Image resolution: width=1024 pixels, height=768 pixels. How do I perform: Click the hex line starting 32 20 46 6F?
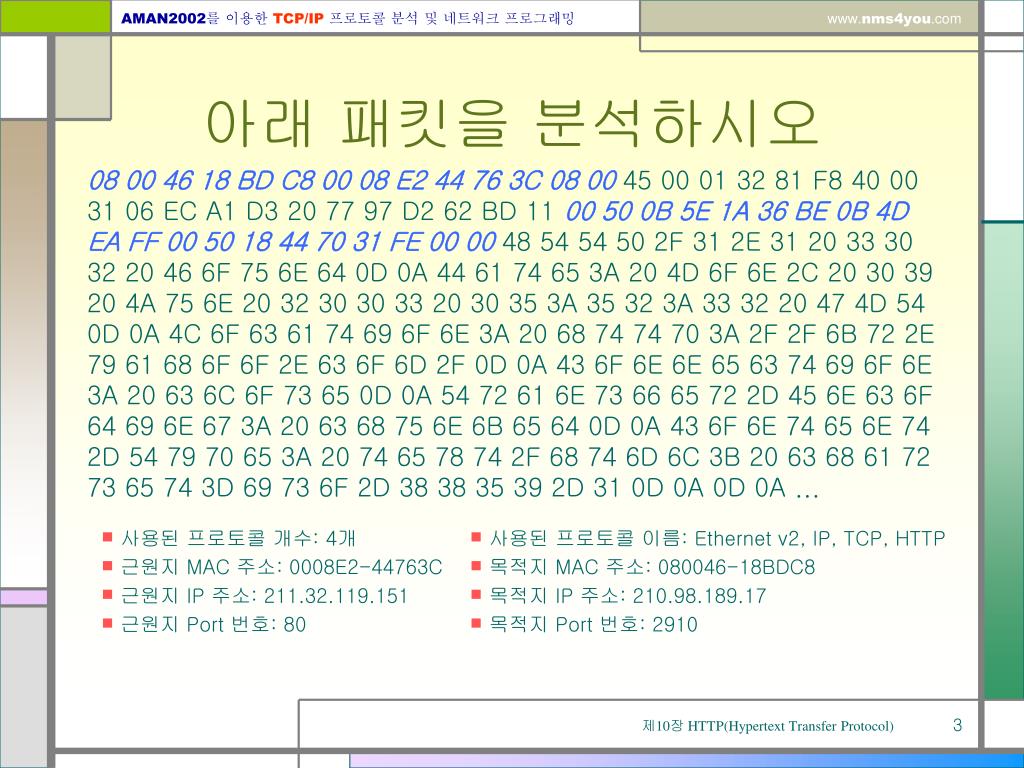tap(510, 273)
